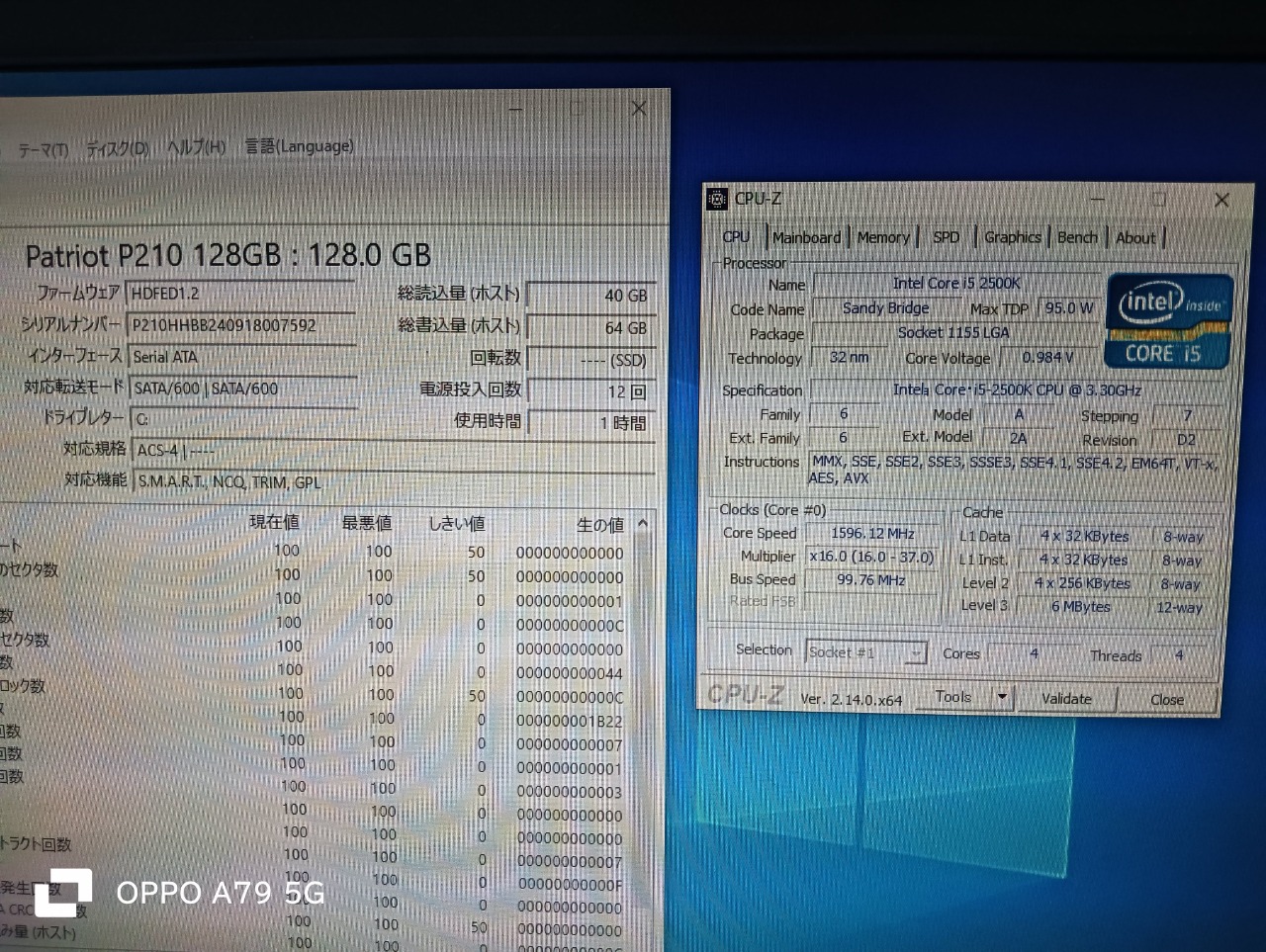The height and width of the screenshot is (952, 1266).
Task: Switch to the Mainboard tab in CPU-Z
Action: coord(806,237)
